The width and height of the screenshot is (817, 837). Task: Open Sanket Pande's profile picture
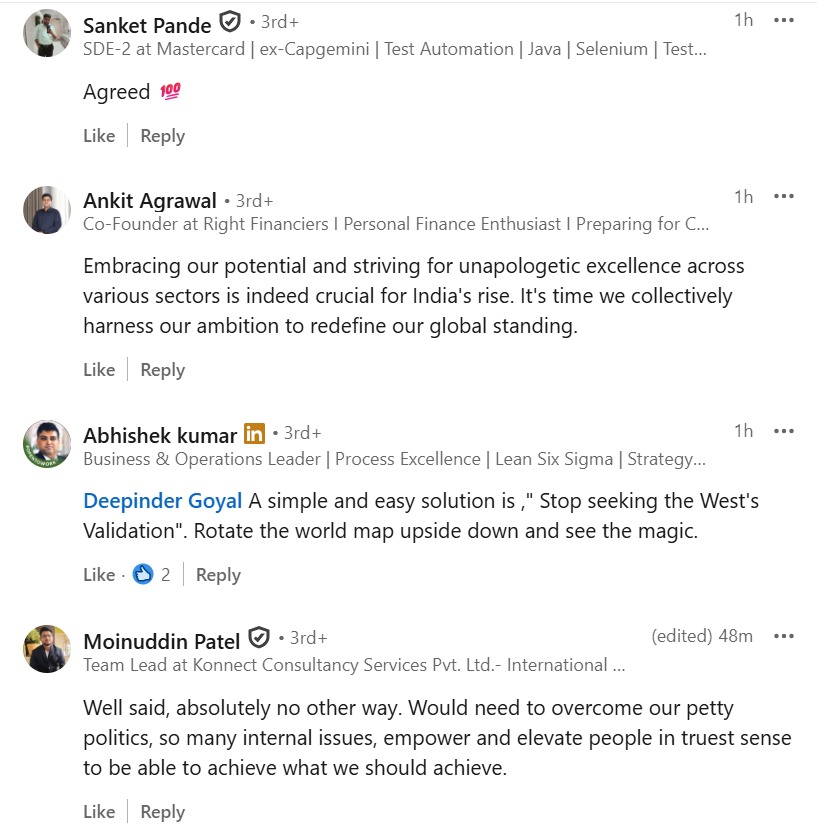click(x=47, y=33)
